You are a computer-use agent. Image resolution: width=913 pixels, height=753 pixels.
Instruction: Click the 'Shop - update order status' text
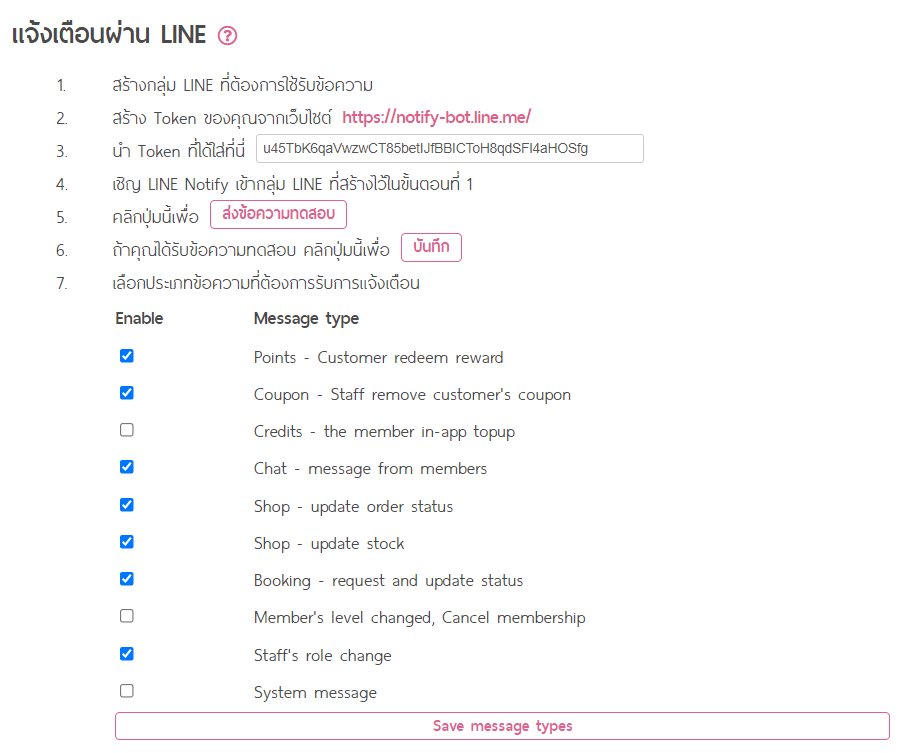(353, 507)
